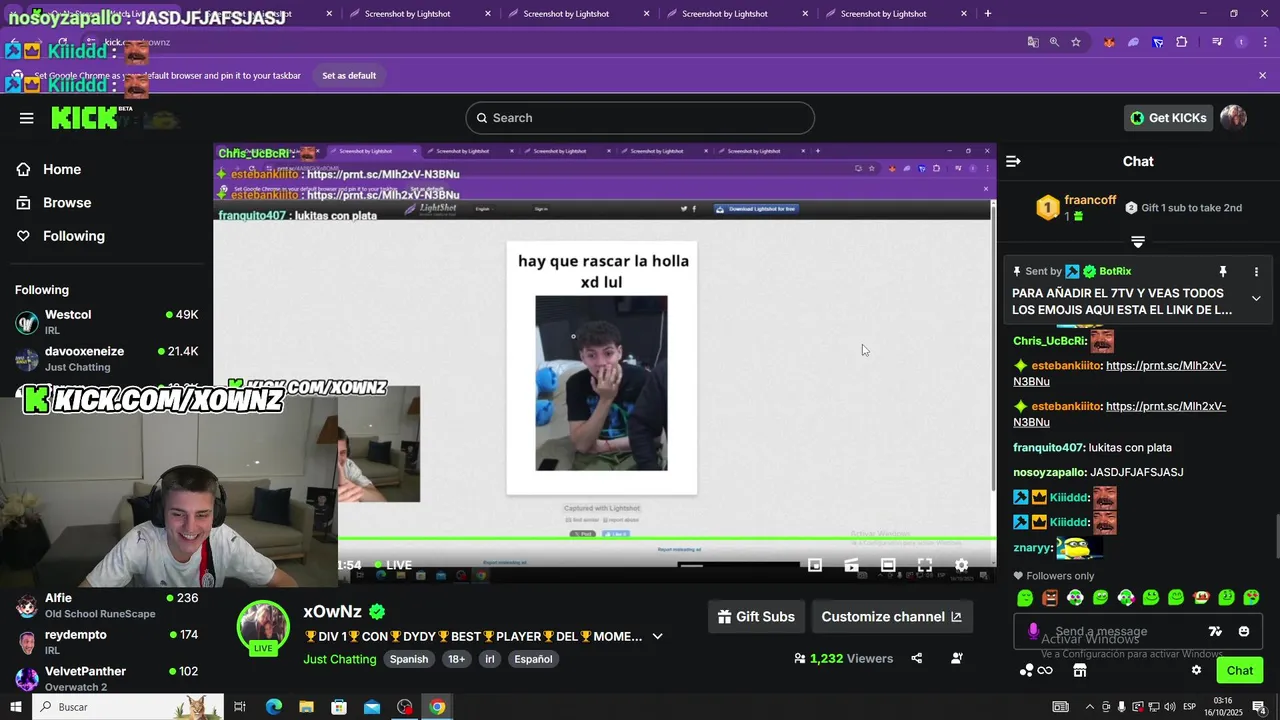This screenshot has width=1280, height=720.
Task: Share the stream with share icon
Action: coord(917,658)
